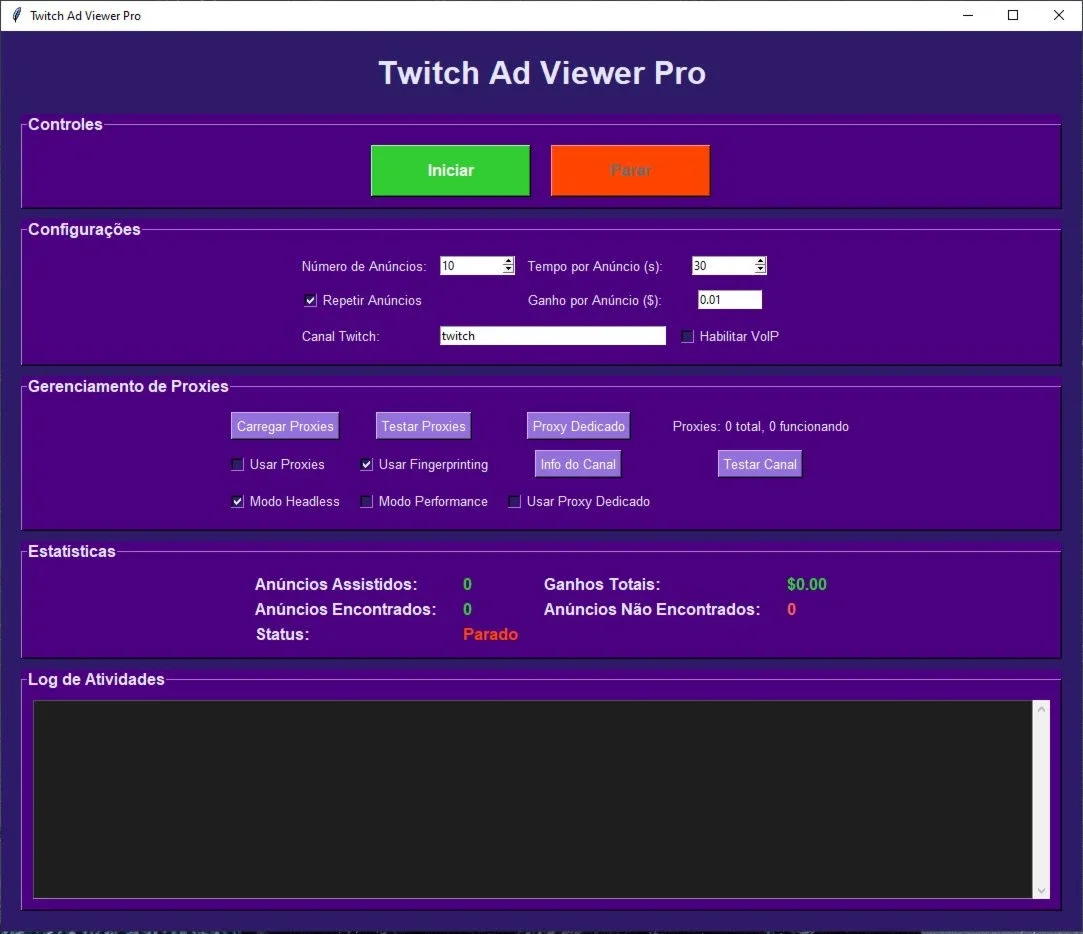Viewport: 1083px width, 934px height.
Task: Open the Proxy Dedicado button
Action: tap(579, 426)
